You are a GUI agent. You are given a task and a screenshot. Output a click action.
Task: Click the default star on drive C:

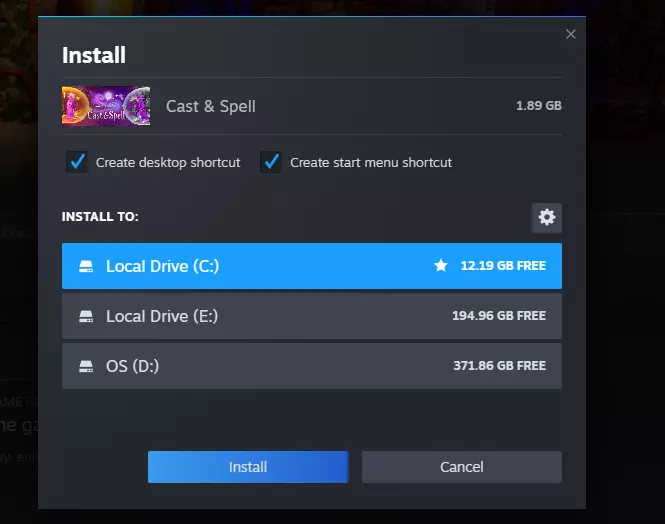pos(441,265)
